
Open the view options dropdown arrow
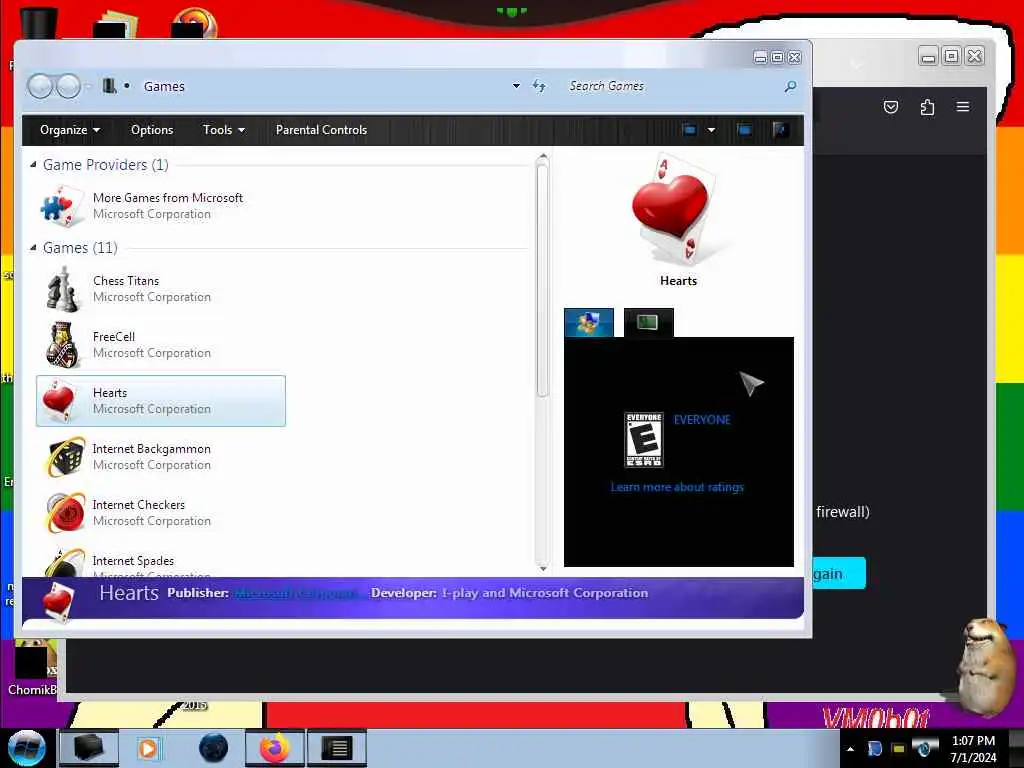(711, 130)
